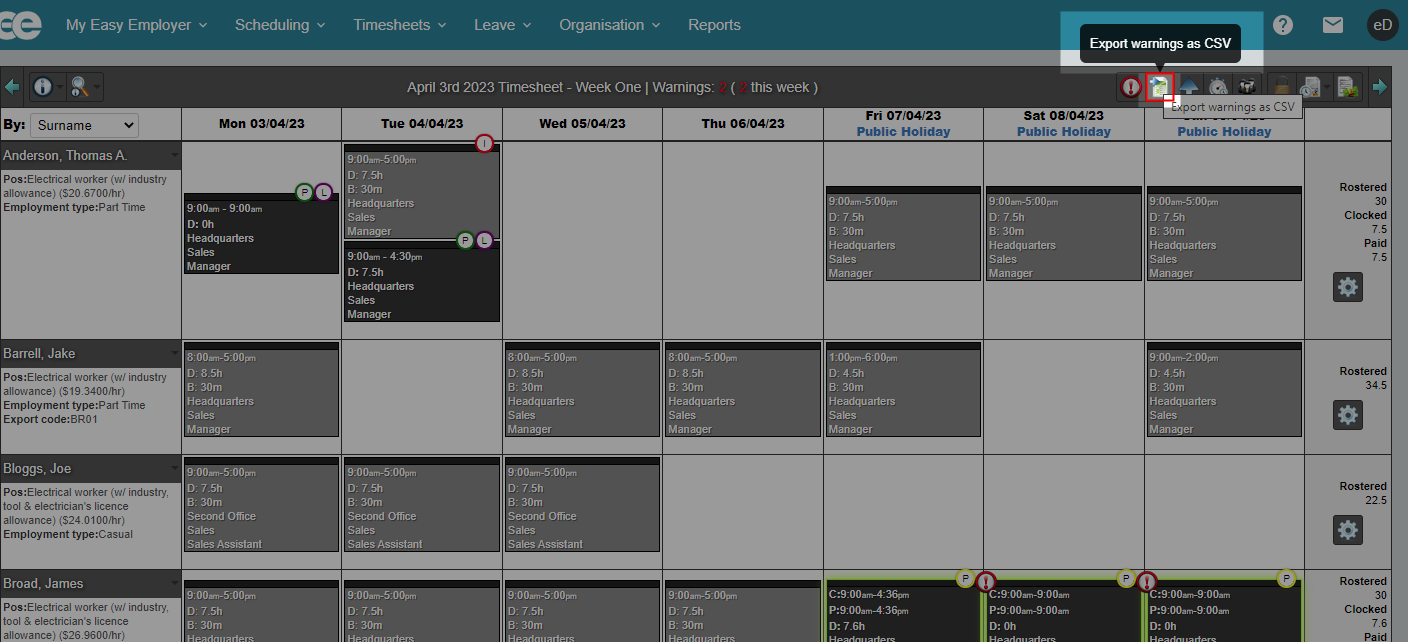
Task: Click Tue 04/04/23 column header
Action: pyautogui.click(x=422, y=123)
